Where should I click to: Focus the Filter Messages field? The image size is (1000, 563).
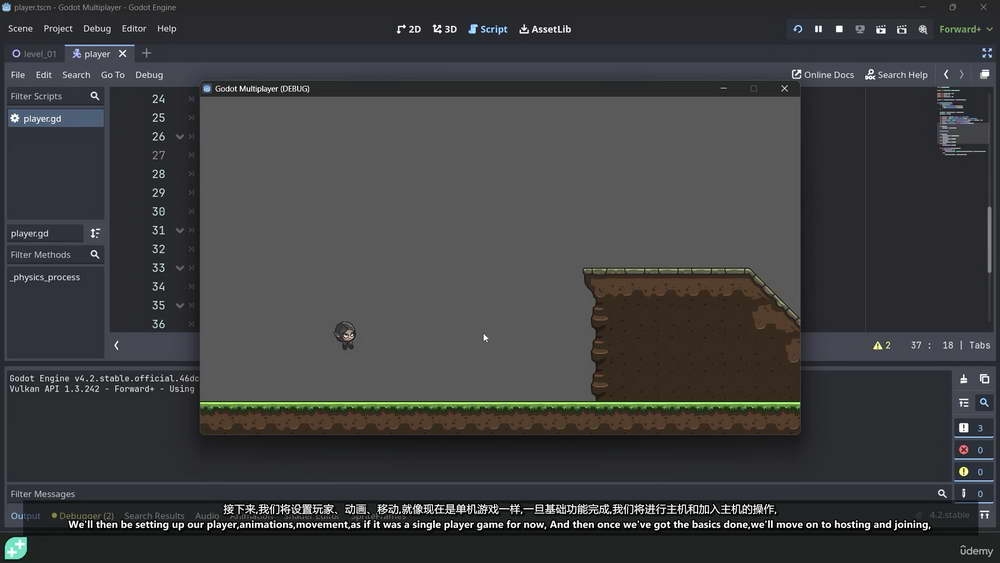point(478,494)
